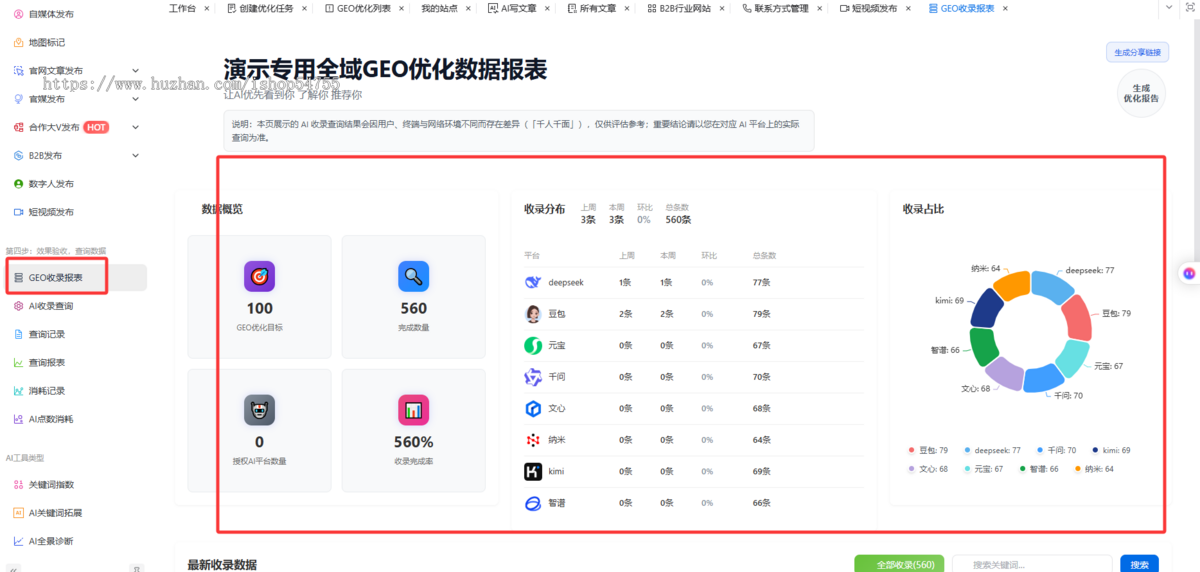Viewport: 1200px width, 572px height.
Task: Click the 地图标记 map pin icon
Action: (x=19, y=43)
